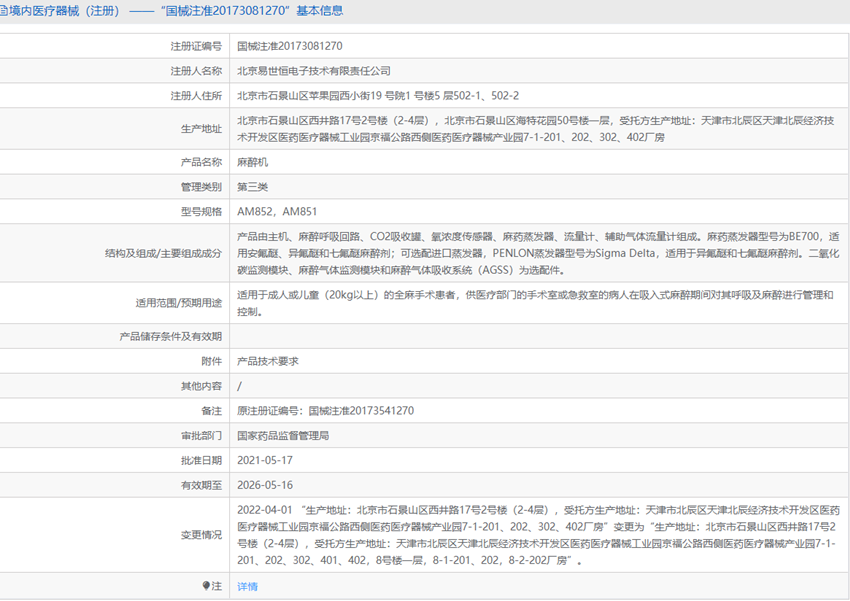Image resolution: width=850 pixels, height=601 pixels.
Task: Click the 产品储存条件及有效期 row label
Action: [170, 336]
